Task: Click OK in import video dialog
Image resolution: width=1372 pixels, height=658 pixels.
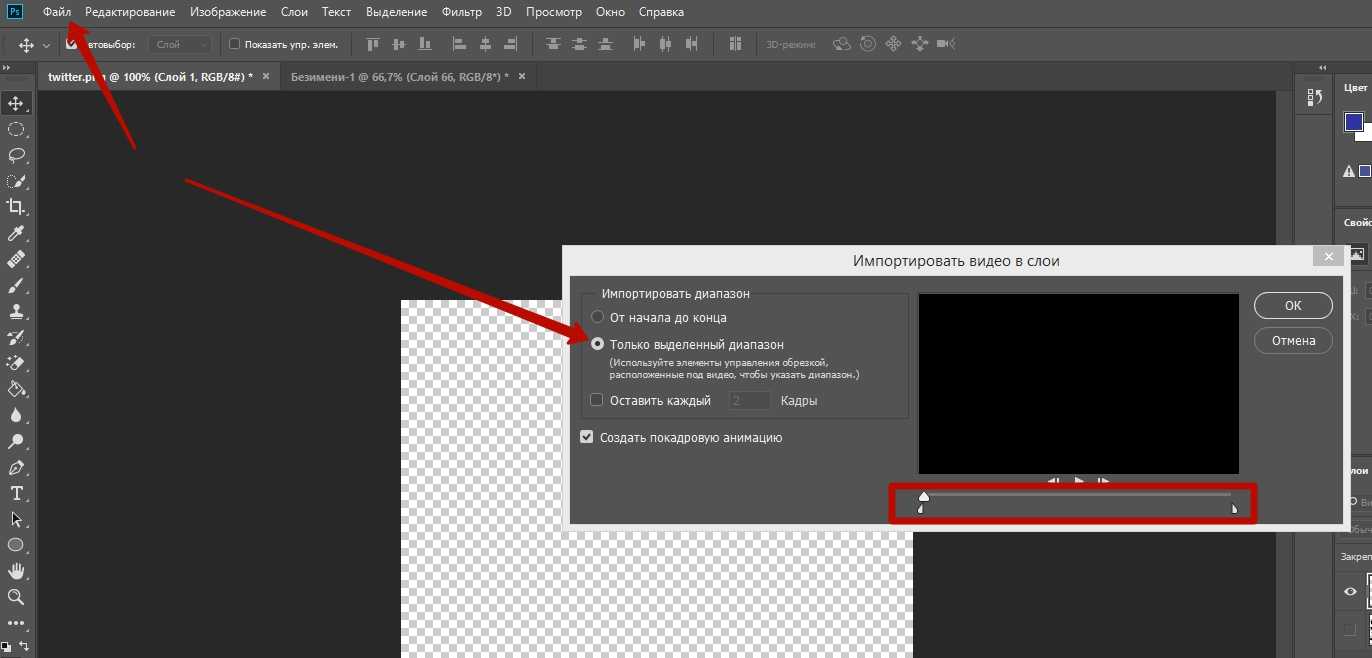Action: (x=1292, y=305)
